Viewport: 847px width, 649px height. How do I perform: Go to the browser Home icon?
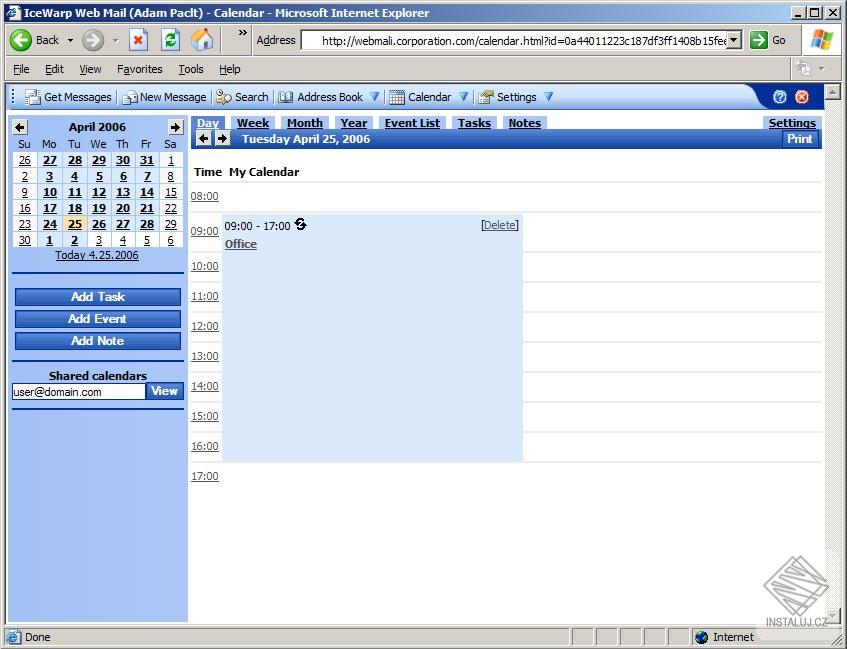pos(202,40)
